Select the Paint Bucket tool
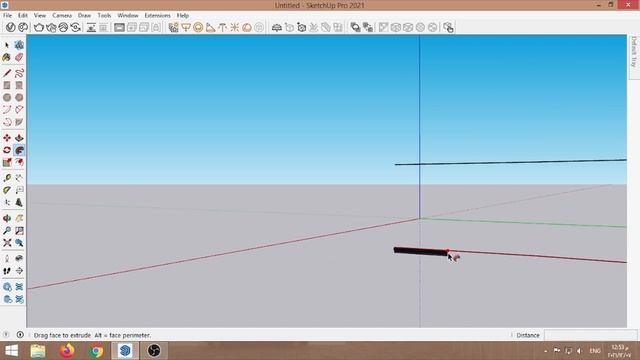 [7, 57]
